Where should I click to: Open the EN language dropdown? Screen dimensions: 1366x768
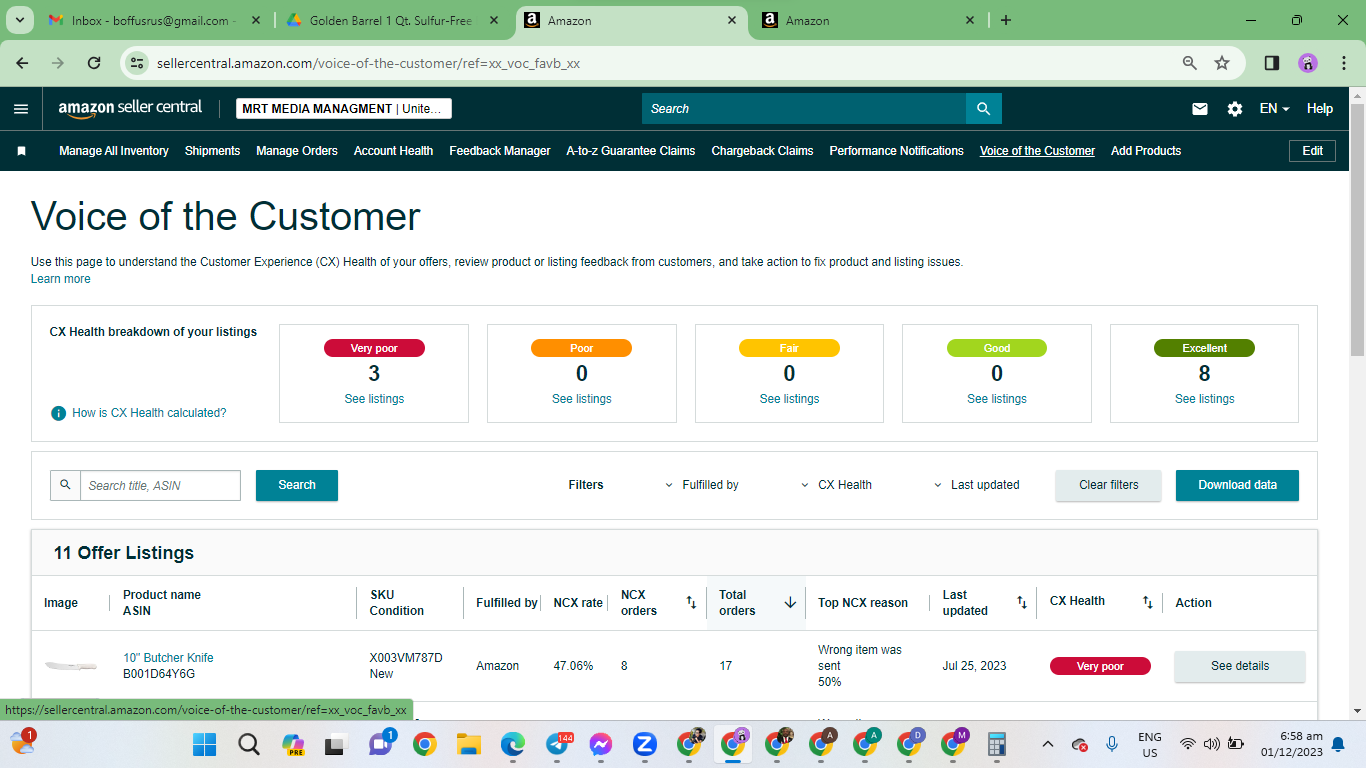pyautogui.click(x=1274, y=109)
